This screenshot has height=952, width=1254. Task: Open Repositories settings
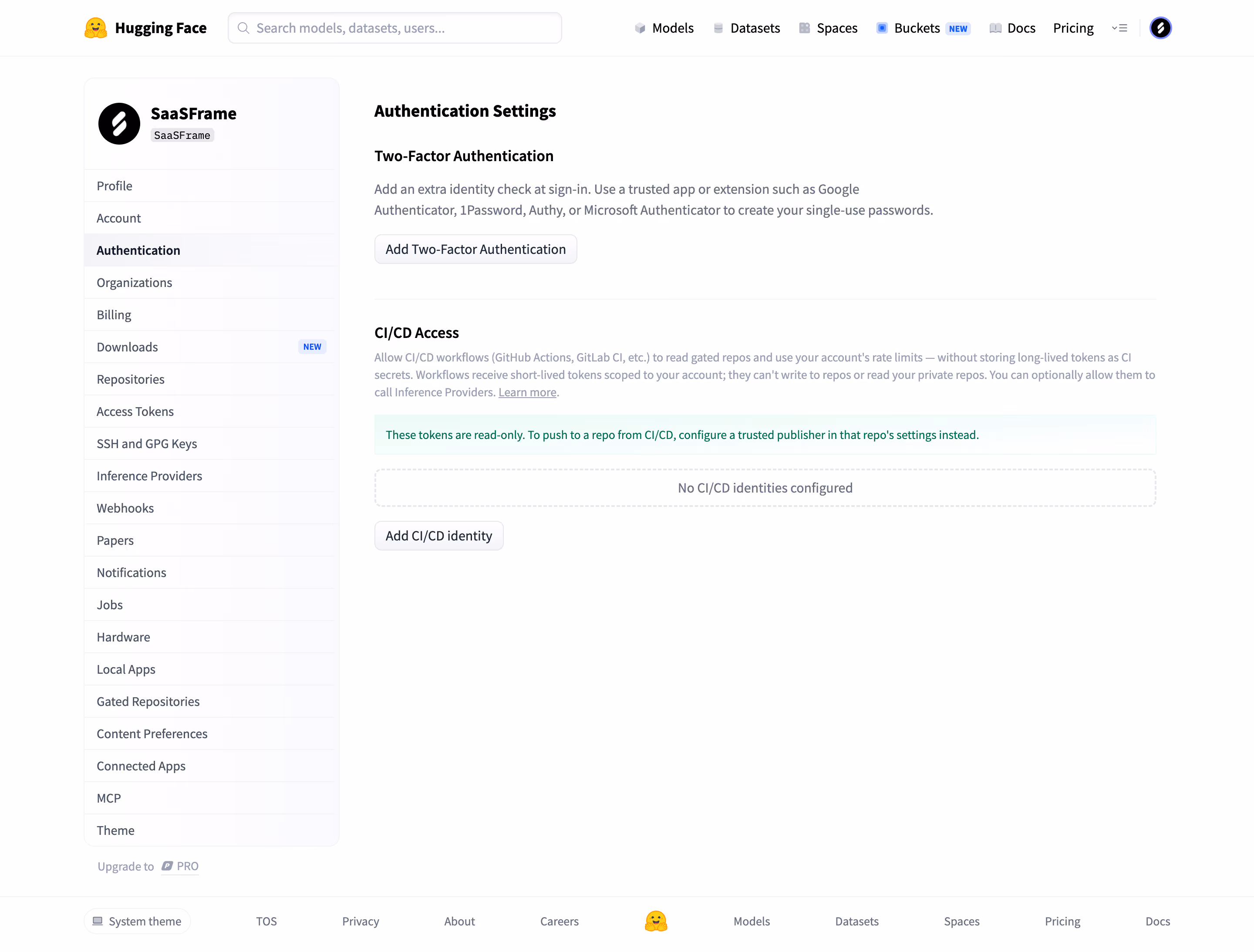tap(212, 379)
